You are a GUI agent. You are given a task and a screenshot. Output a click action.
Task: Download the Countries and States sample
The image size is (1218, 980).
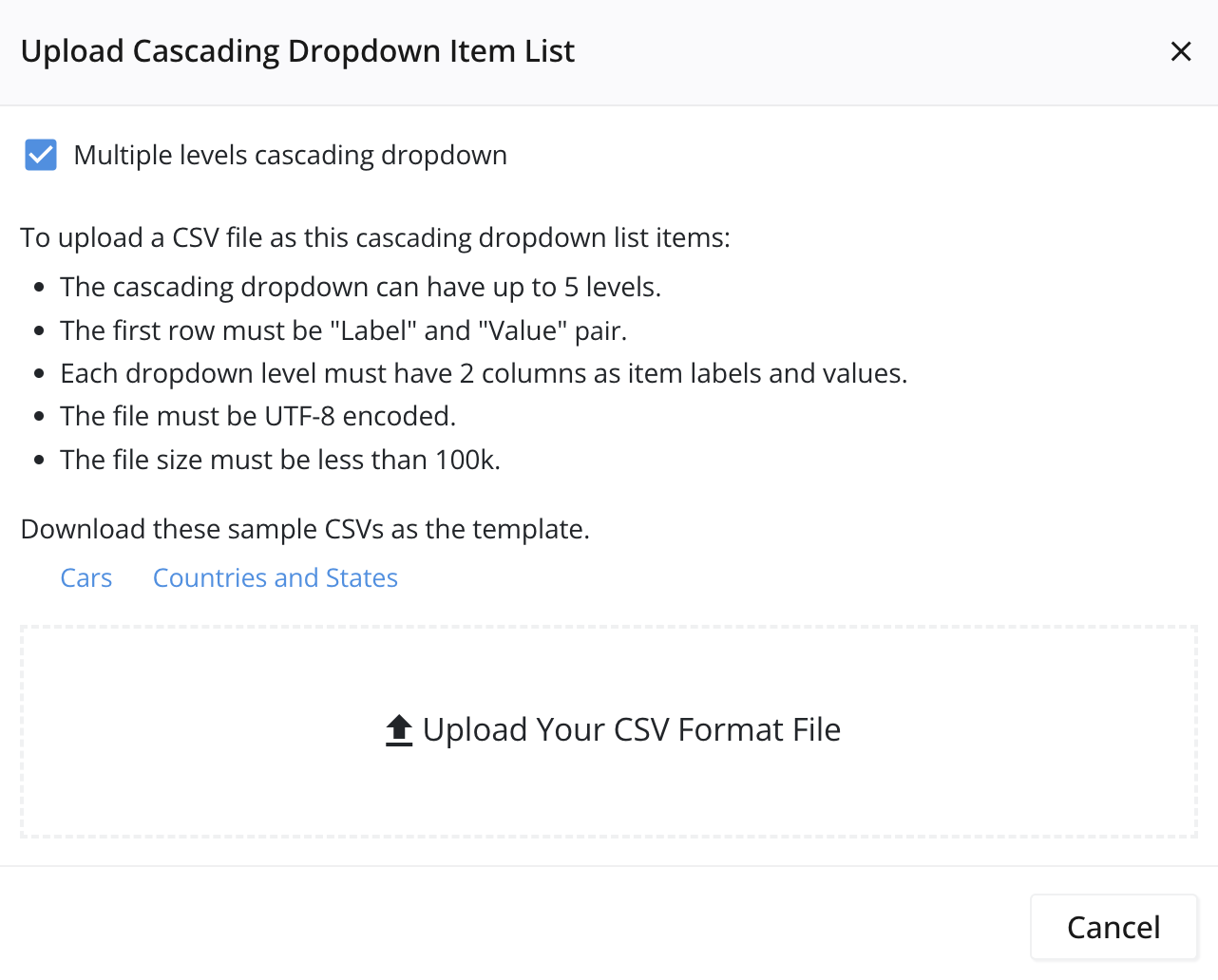pos(276,578)
